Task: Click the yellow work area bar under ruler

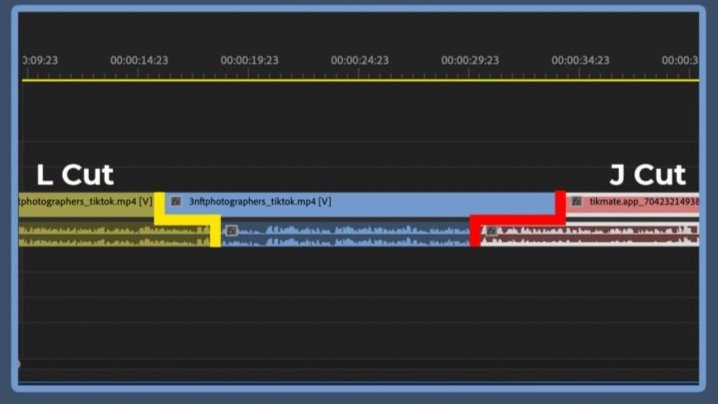Action: [360, 81]
